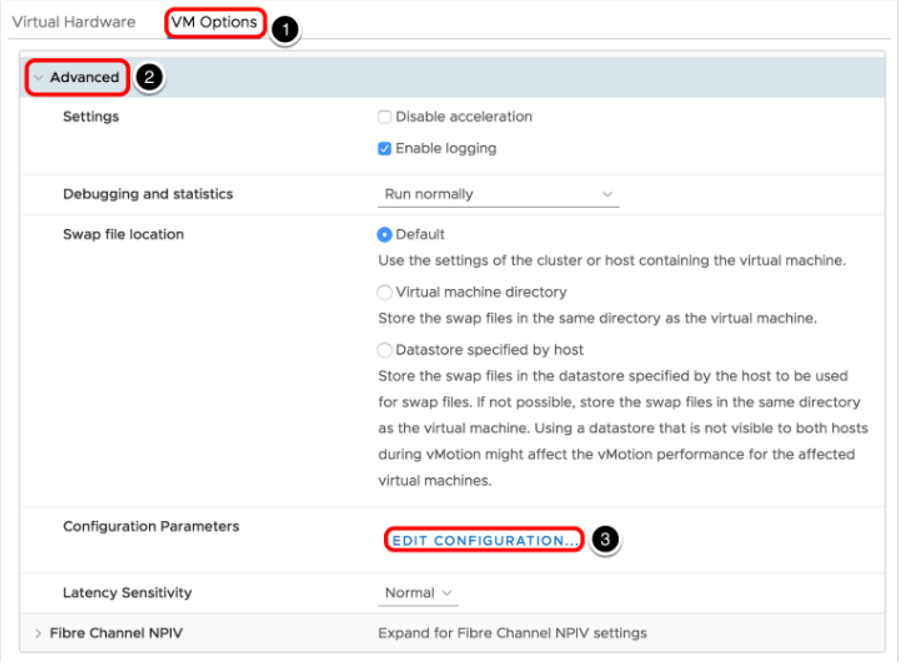The width and height of the screenshot is (904, 664).
Task: Click step marker 2 beside Advanced
Action: (x=149, y=79)
